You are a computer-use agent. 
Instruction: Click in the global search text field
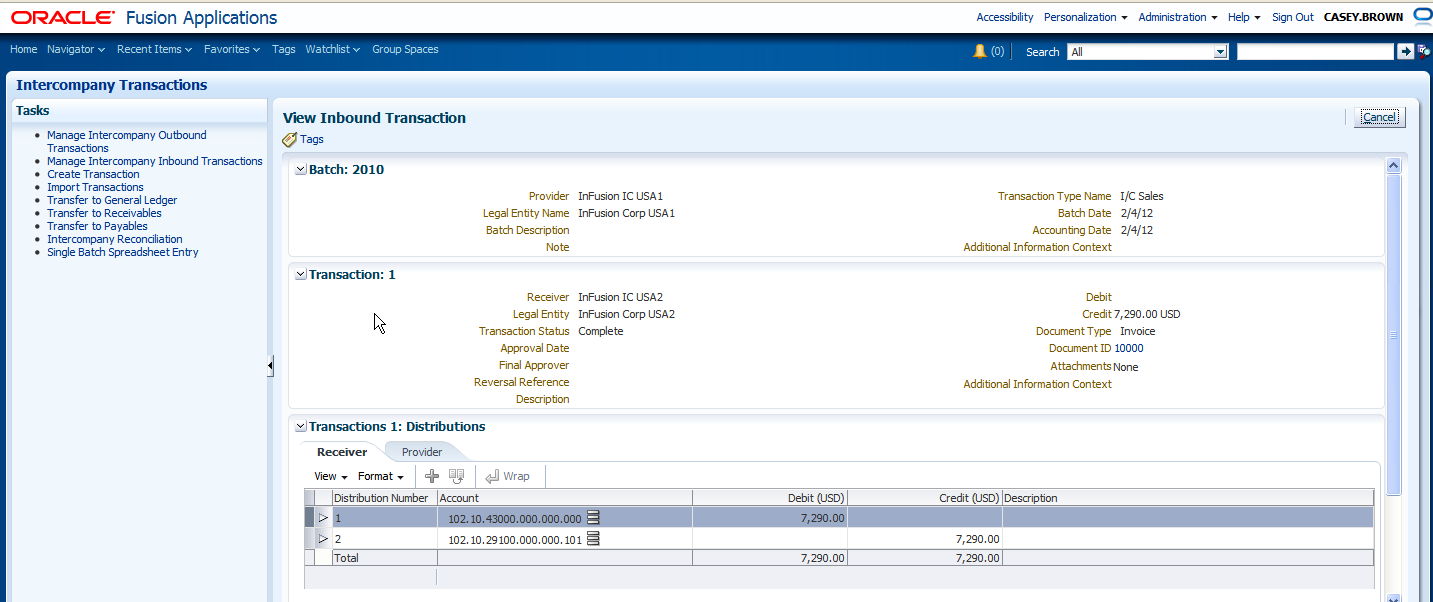click(x=1315, y=52)
